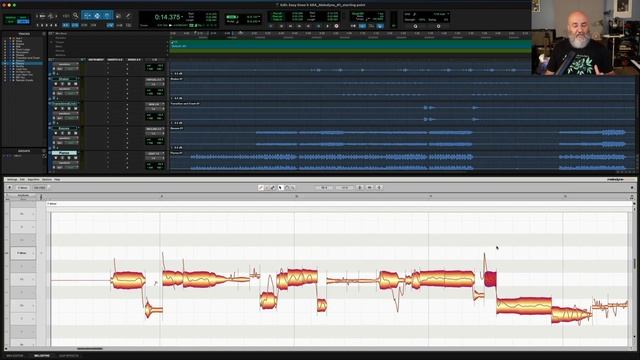Select the rightmost tool in Melodyne's tool group
The image size is (640, 360).
click(293, 188)
